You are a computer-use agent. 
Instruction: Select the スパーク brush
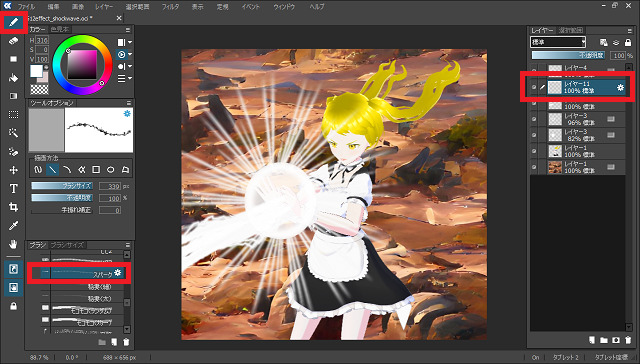[82, 273]
